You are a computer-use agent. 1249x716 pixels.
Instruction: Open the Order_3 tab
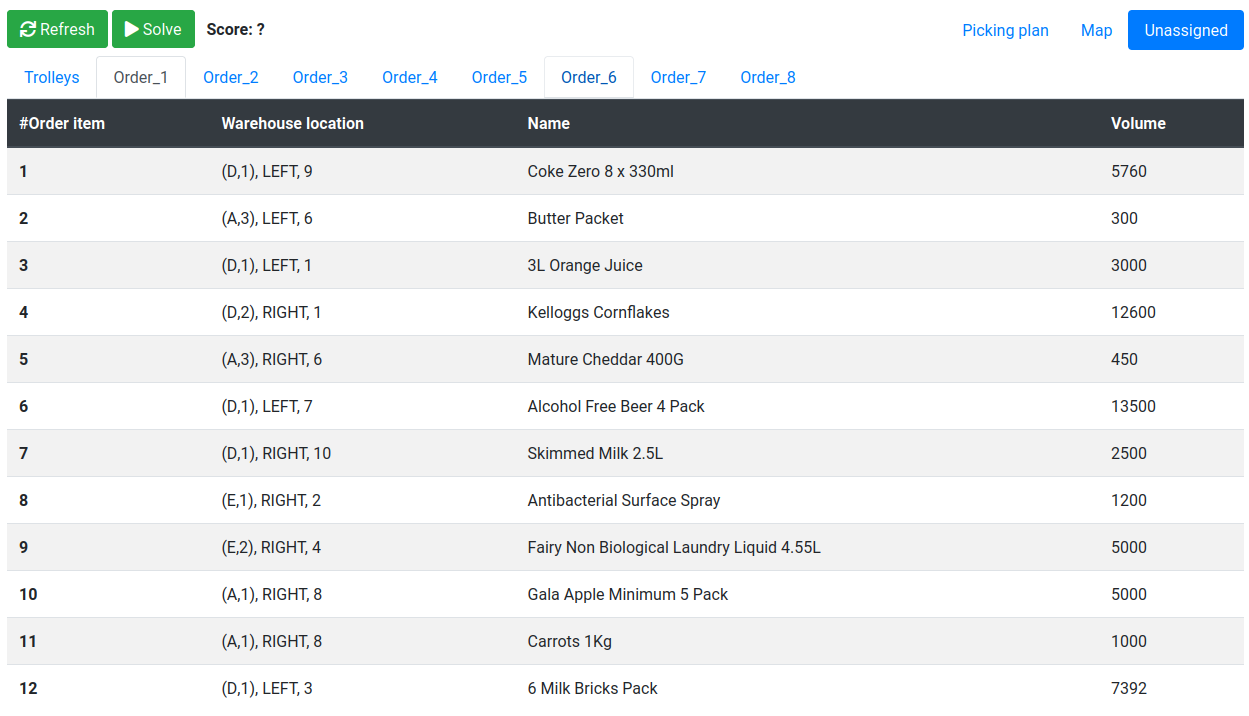pos(320,77)
